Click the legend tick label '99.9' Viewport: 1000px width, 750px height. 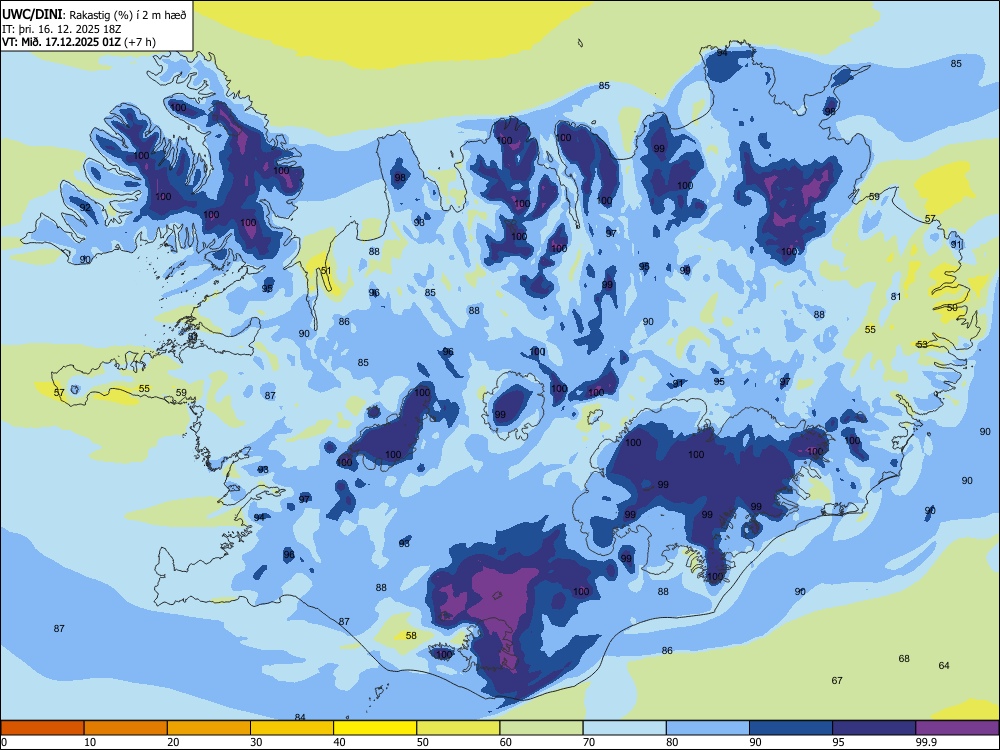click(x=925, y=742)
